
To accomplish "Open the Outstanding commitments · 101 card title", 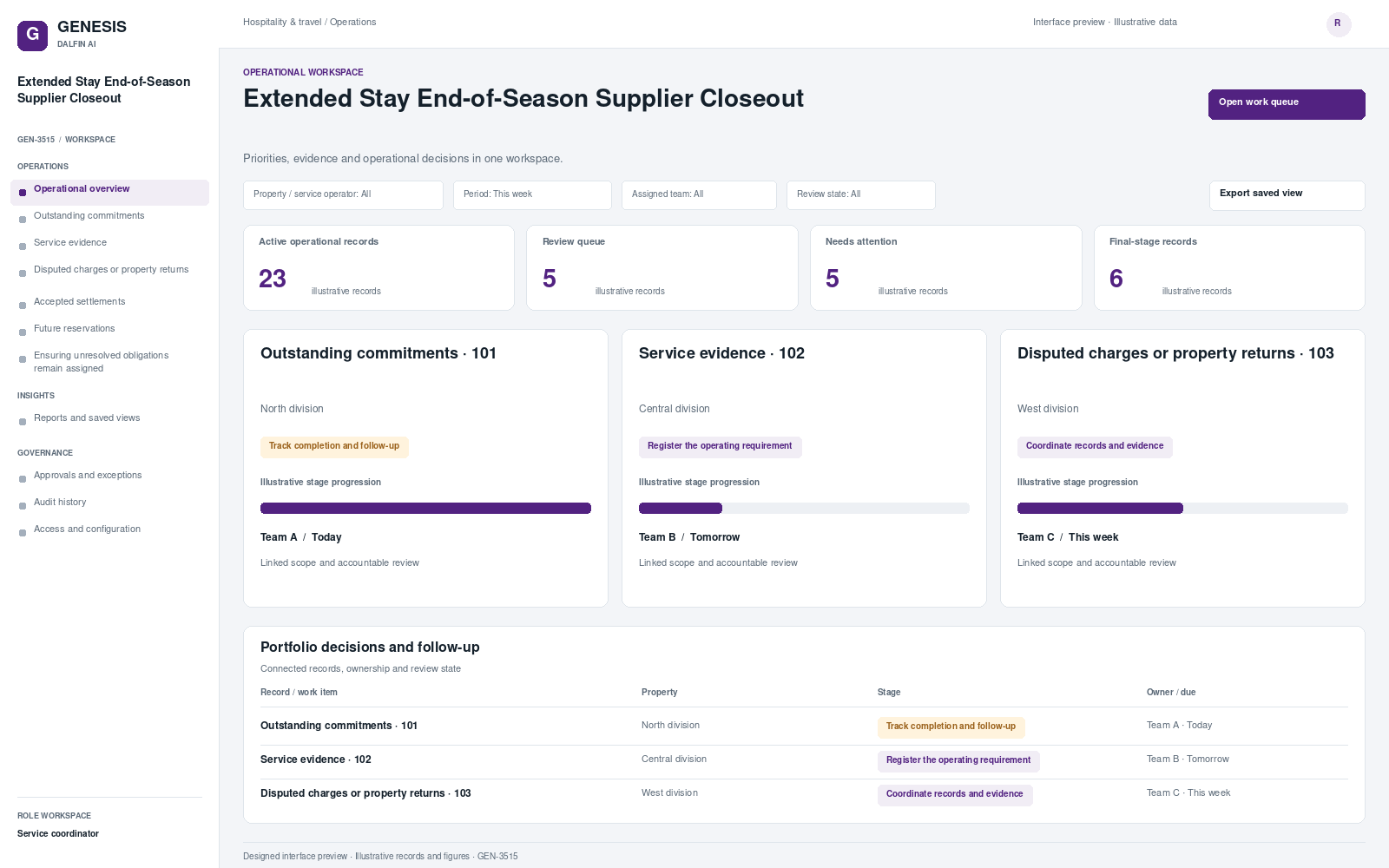I will (x=379, y=353).
